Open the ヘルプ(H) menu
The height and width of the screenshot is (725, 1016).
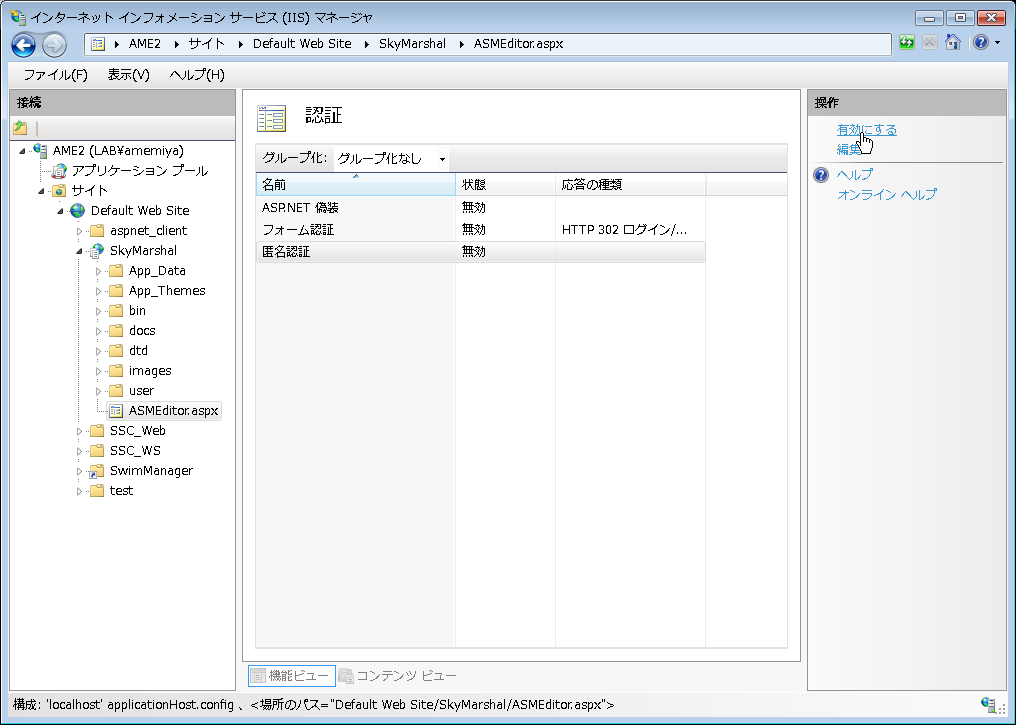(197, 75)
